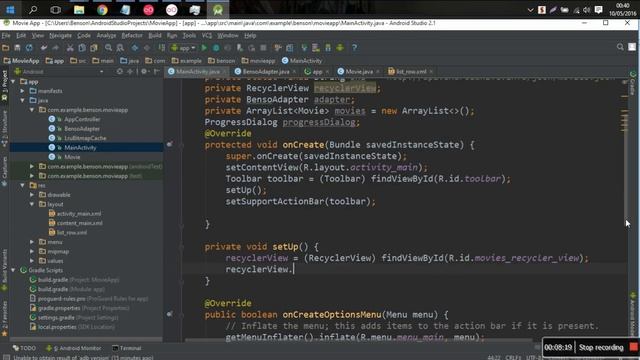Open the Refactor menu
The width and height of the screenshot is (640, 360).
tap(132, 36)
